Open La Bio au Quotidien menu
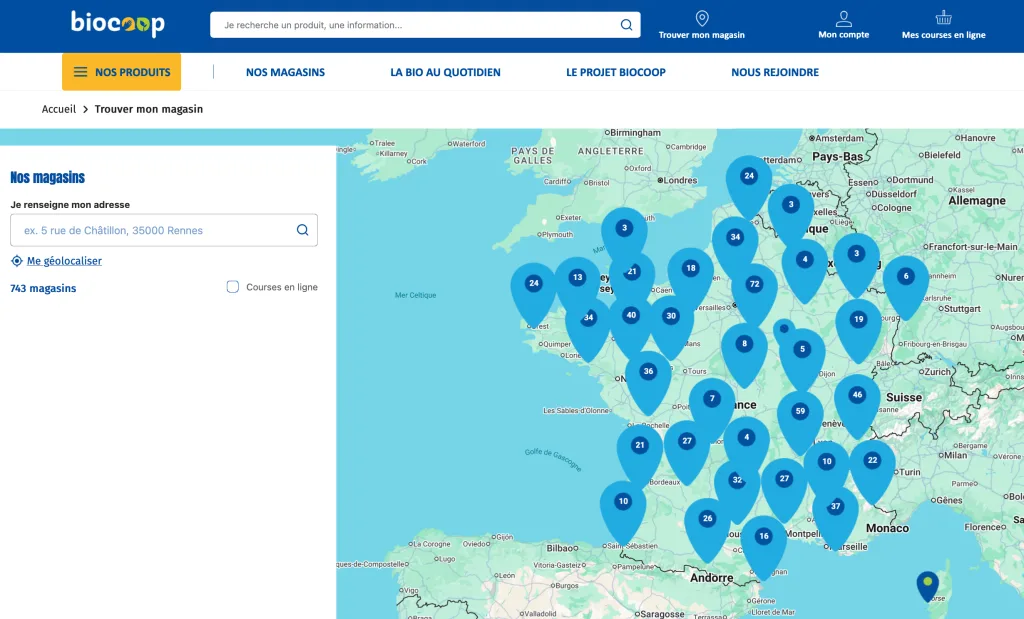The width and height of the screenshot is (1024, 619). (x=445, y=72)
